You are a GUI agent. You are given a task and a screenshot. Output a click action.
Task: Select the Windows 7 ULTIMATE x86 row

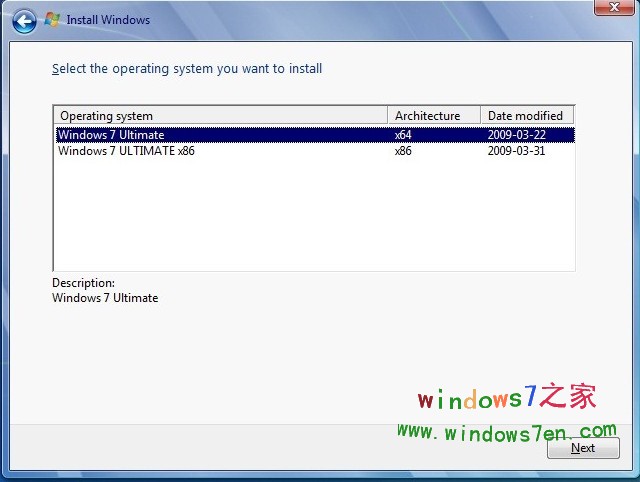tap(315, 151)
